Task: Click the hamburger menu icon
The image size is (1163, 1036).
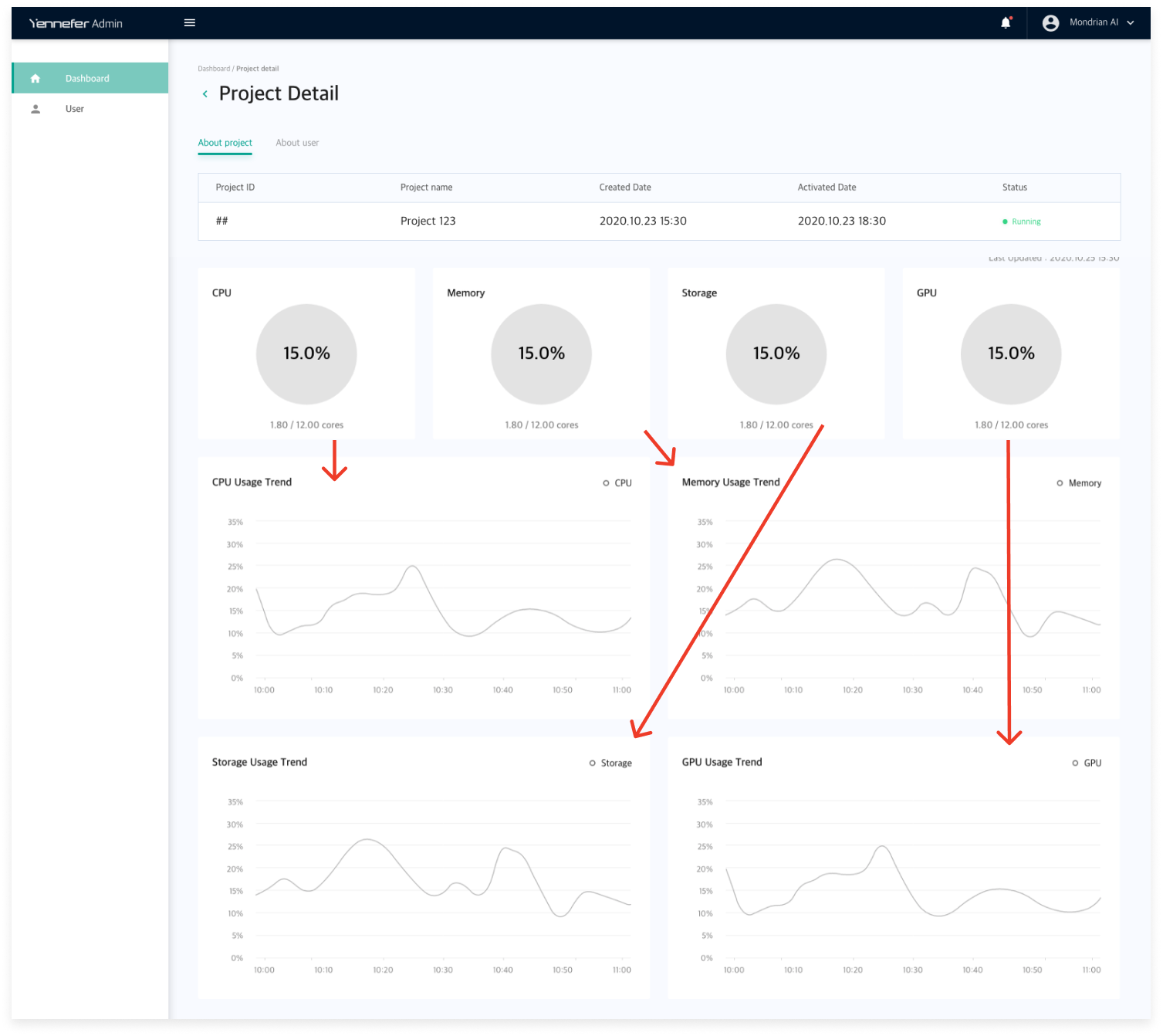Action: (190, 23)
